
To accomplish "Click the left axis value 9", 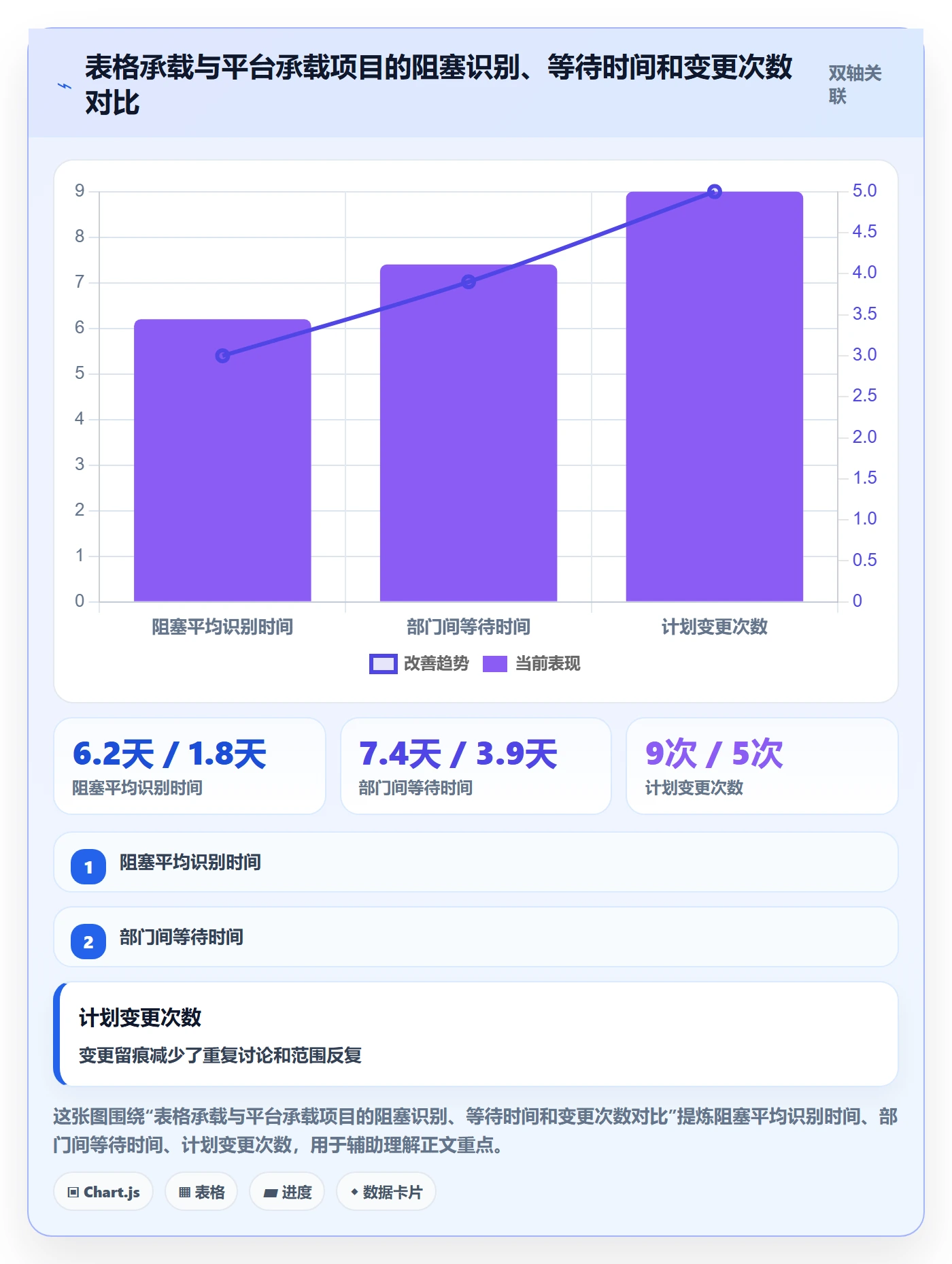I will 80,191.
